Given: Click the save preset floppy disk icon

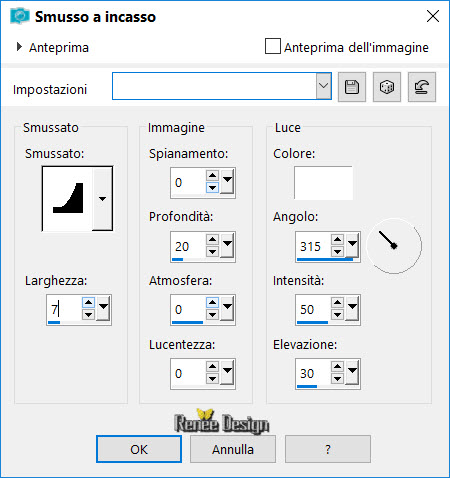Looking at the screenshot, I should point(352,87).
